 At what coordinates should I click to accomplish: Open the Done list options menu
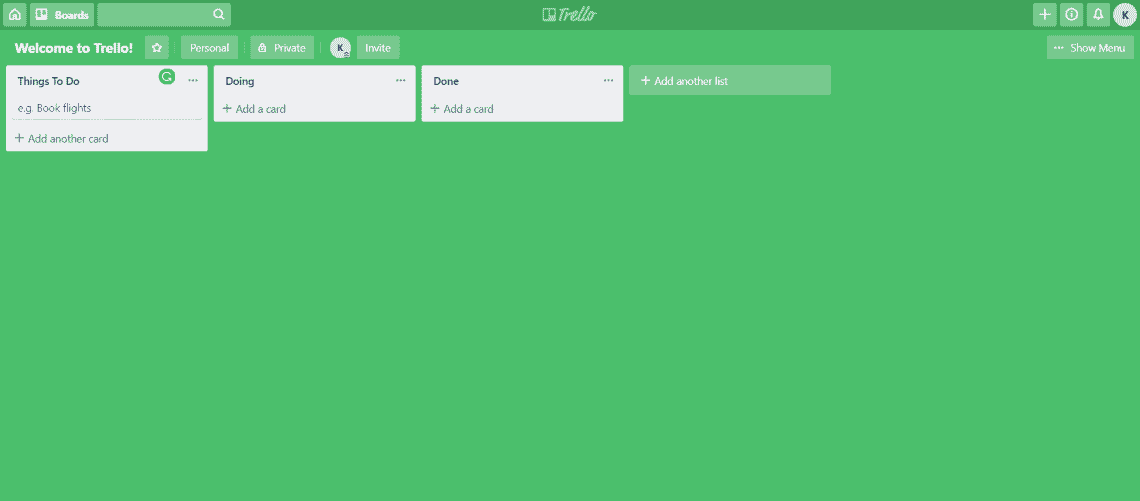[609, 81]
